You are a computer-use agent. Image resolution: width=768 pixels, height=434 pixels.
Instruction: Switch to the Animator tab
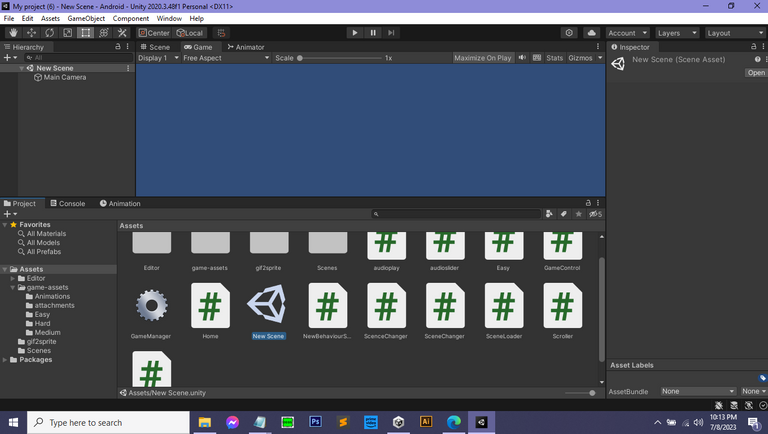246,47
